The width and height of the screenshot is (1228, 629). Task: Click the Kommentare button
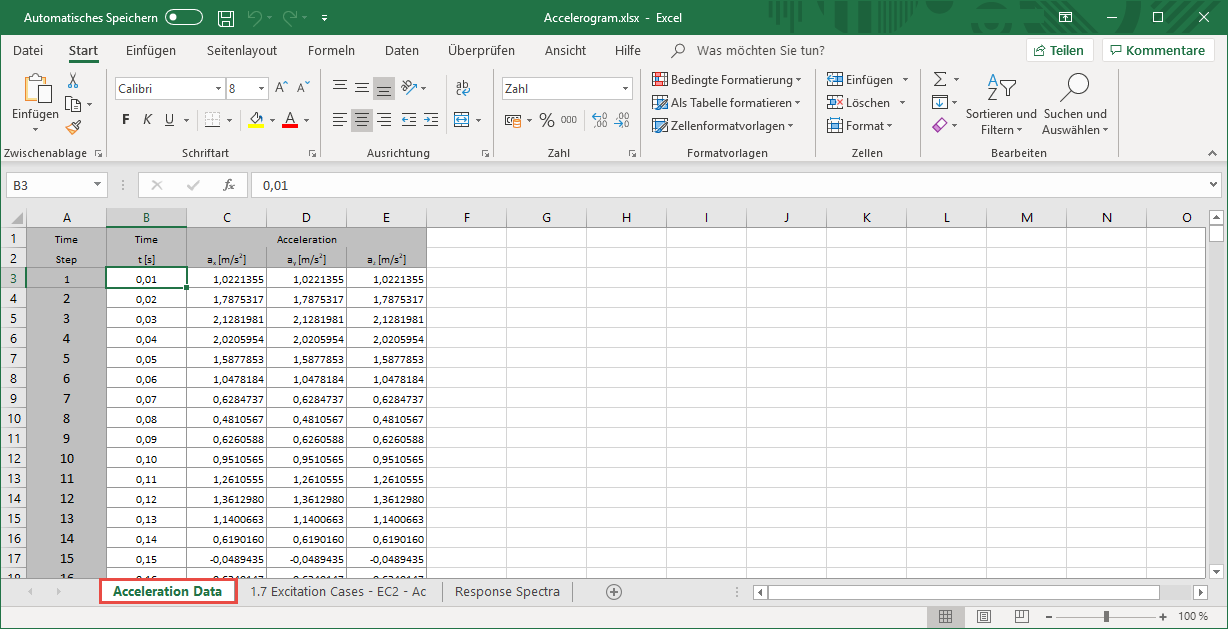1158,49
